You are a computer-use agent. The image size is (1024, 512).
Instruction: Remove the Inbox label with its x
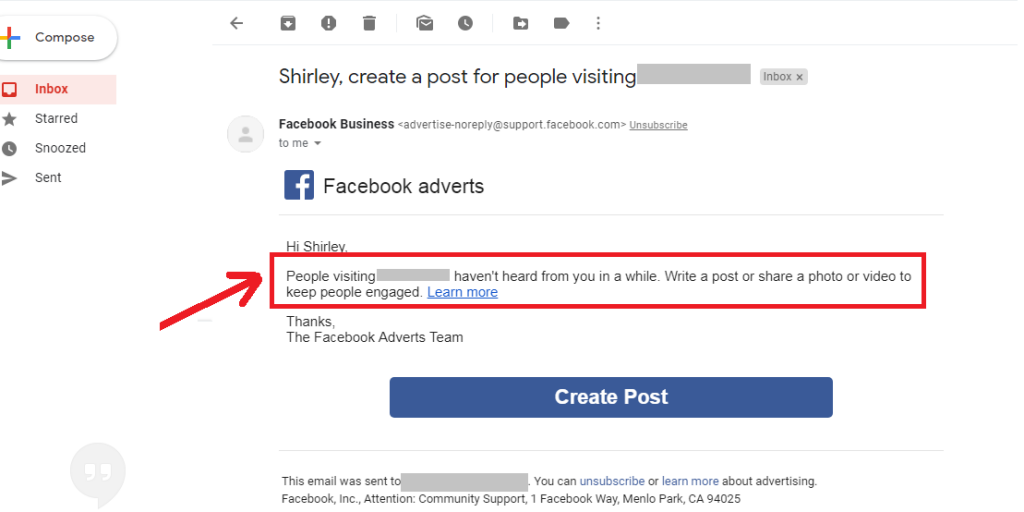[x=799, y=77]
